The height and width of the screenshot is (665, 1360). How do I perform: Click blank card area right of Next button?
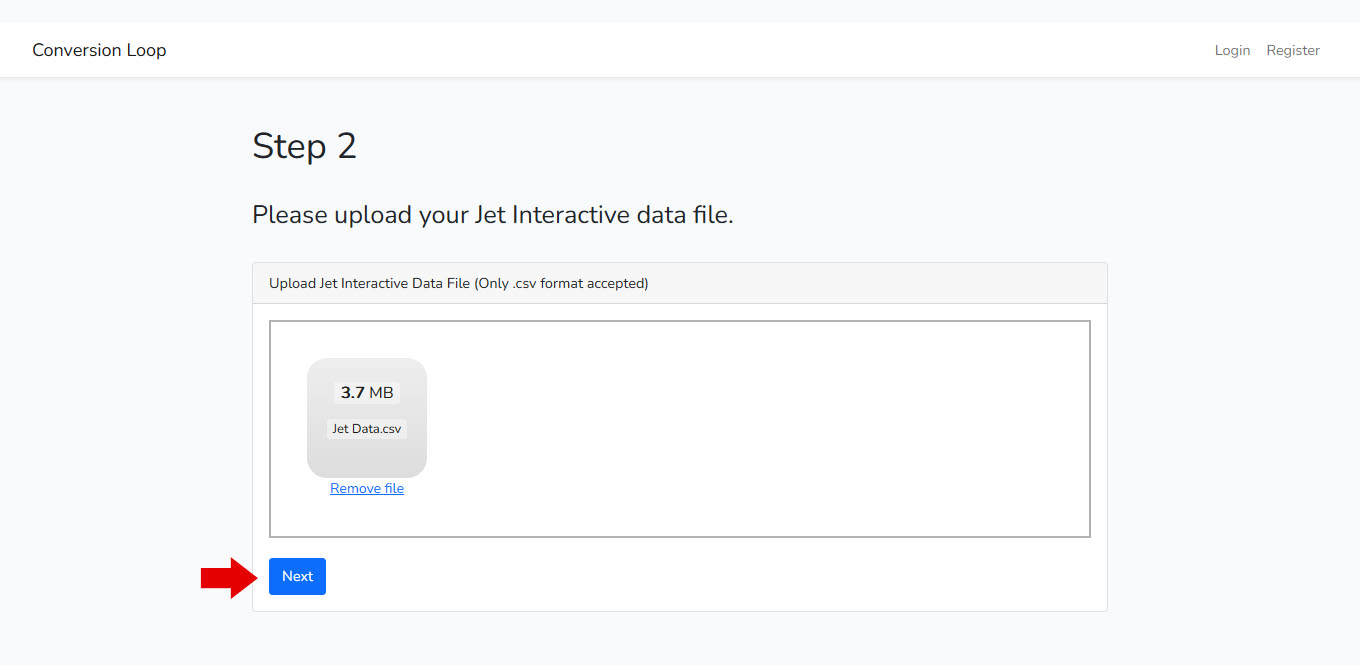click(x=700, y=577)
